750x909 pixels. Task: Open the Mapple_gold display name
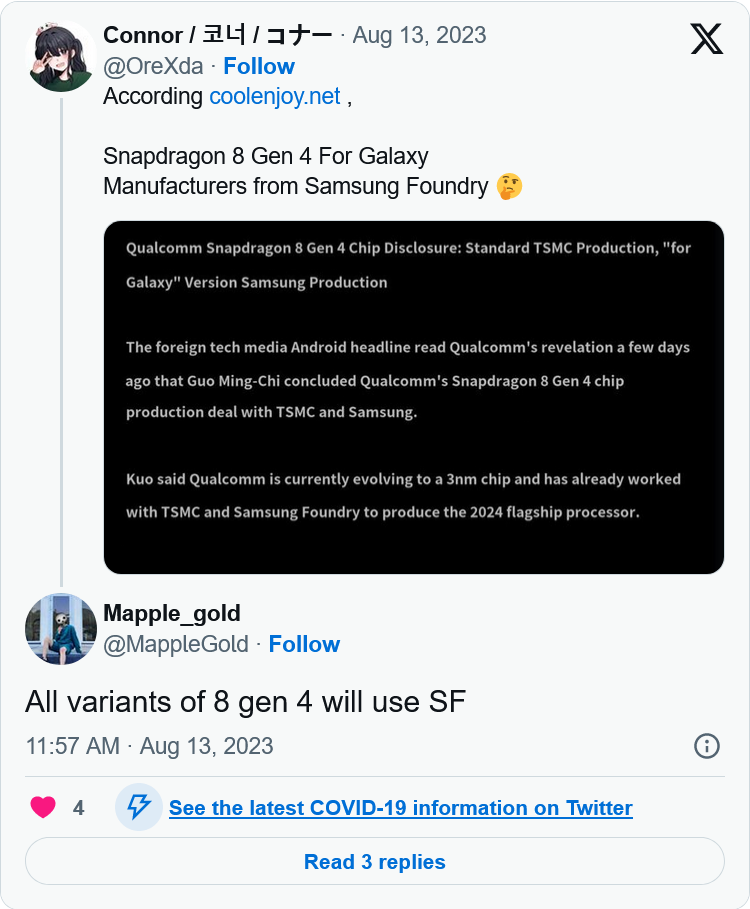172,613
